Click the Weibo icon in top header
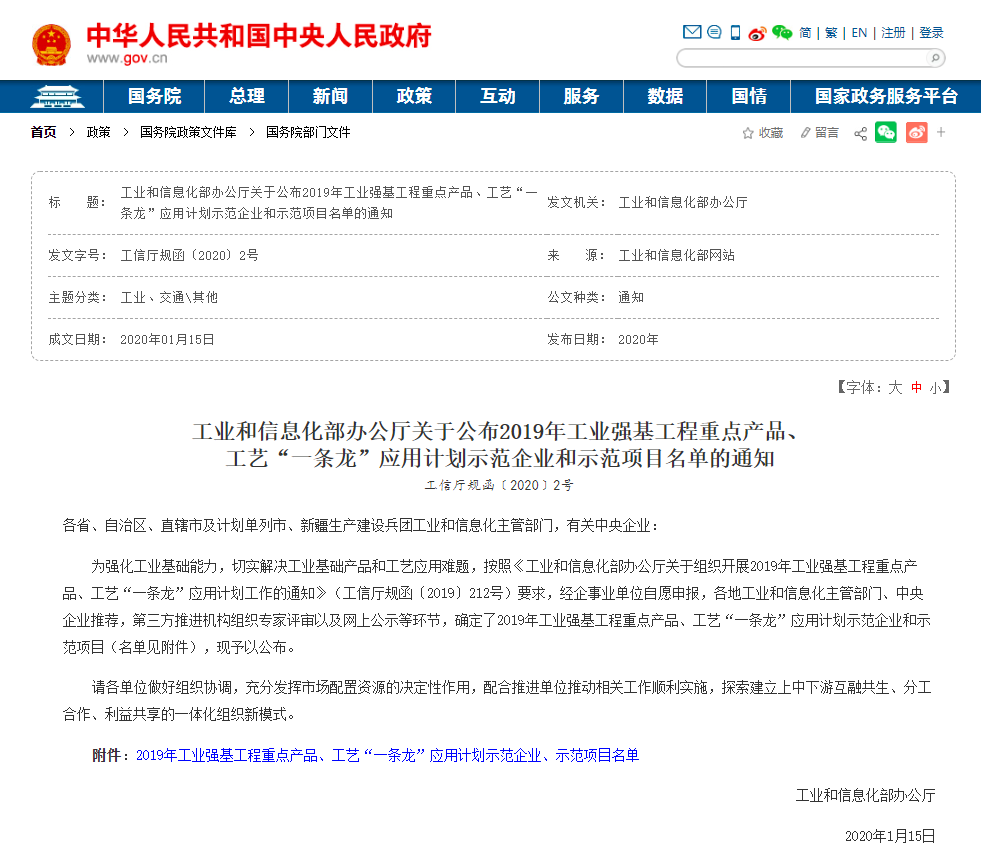Viewport: 981px width, 856px height. pos(757,33)
